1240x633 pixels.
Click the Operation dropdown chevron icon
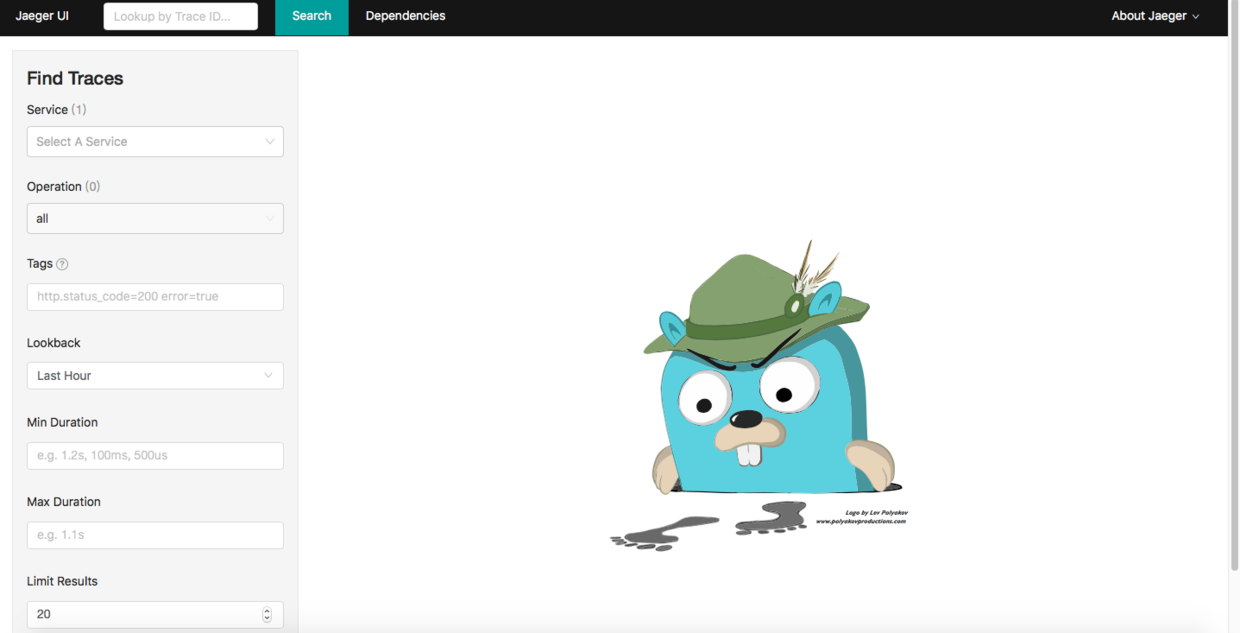coord(269,219)
